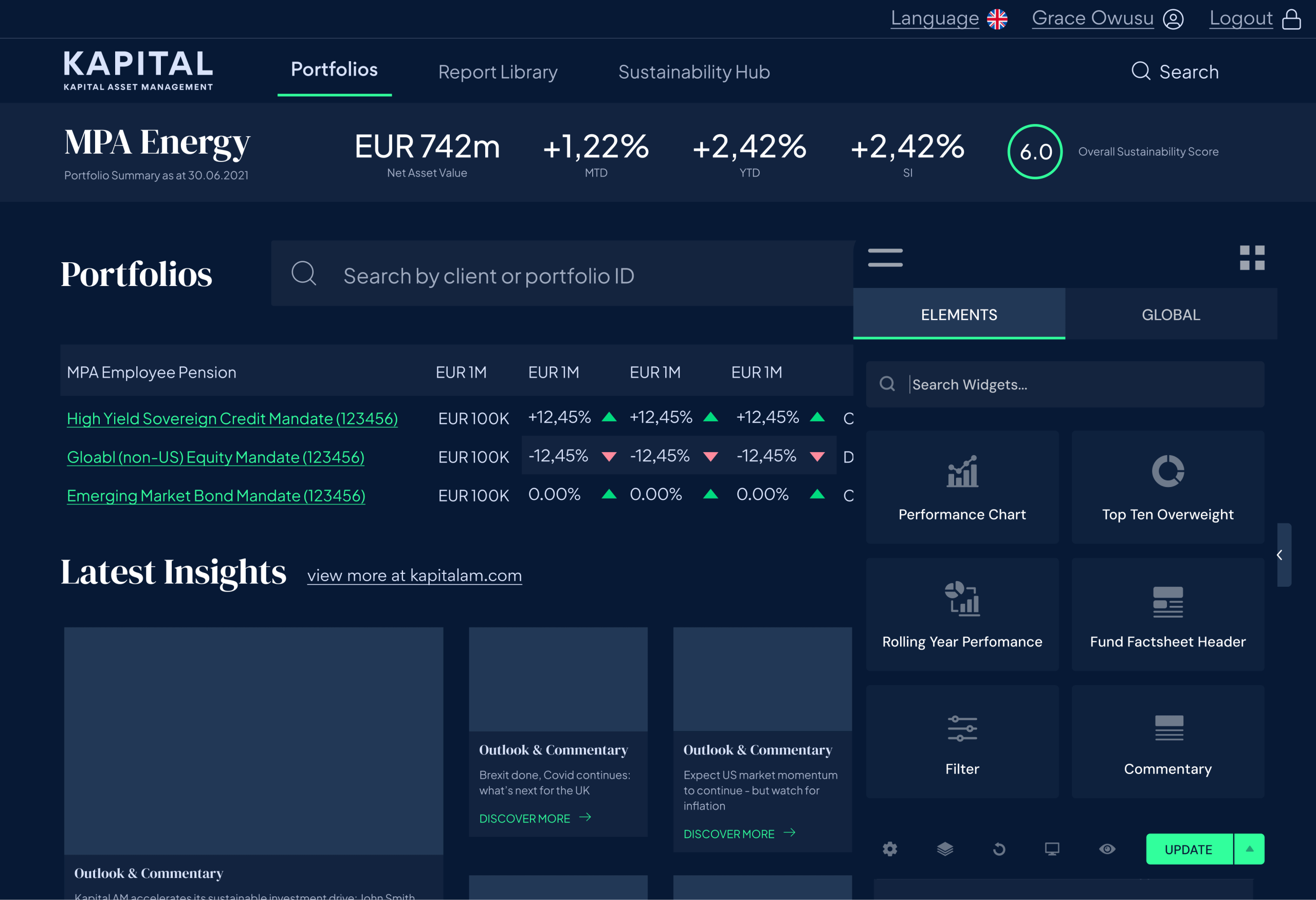This screenshot has height=900, width=1316.
Task: Click DISCOVER MORE under US market article
Action: point(740,834)
